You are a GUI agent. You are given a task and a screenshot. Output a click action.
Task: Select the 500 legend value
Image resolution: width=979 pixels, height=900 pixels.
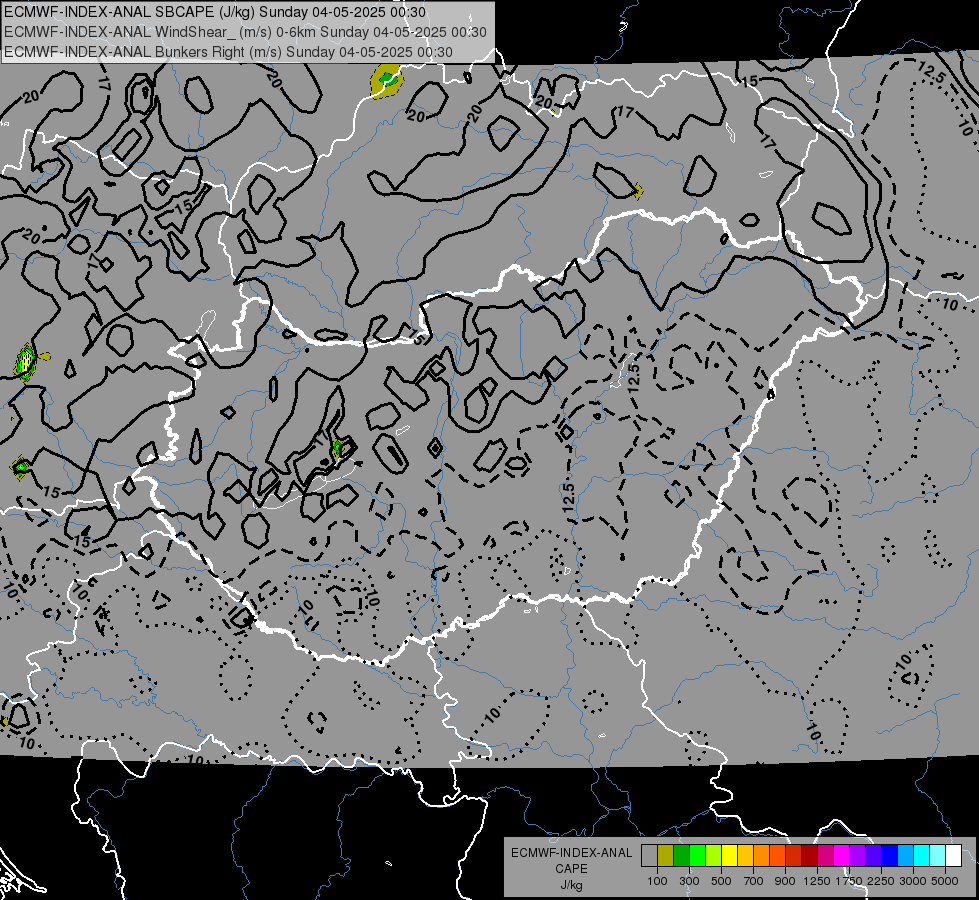click(x=721, y=881)
